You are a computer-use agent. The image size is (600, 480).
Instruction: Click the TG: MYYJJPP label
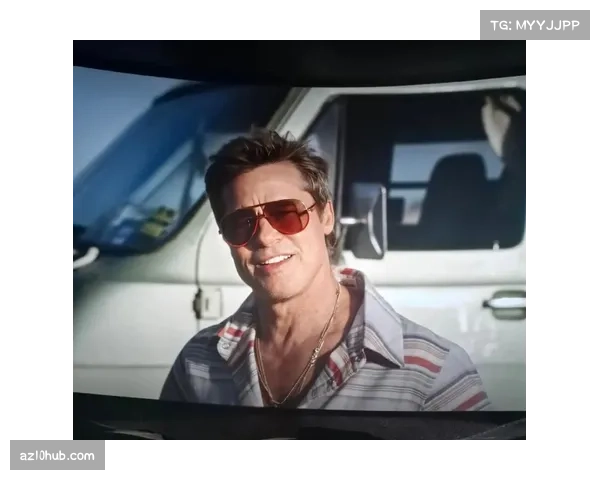535,25
